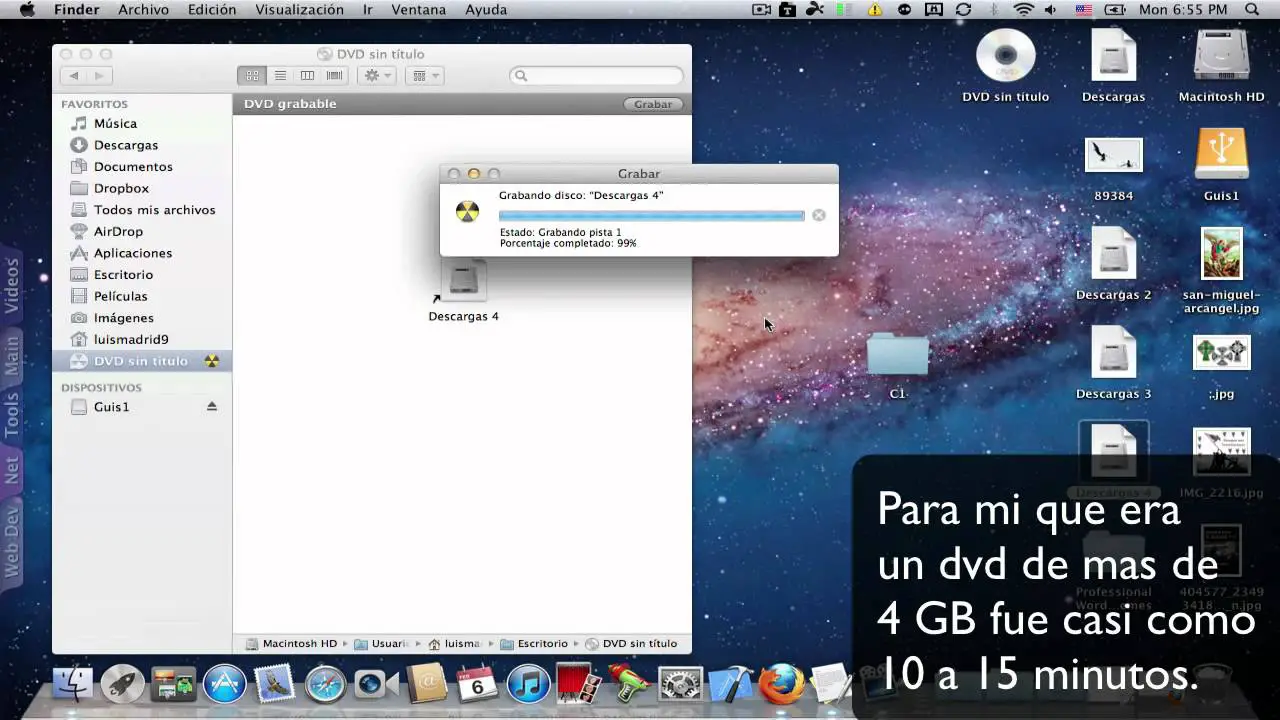Go forward in Finder window
The height and width of the screenshot is (720, 1280).
pyautogui.click(x=100, y=76)
